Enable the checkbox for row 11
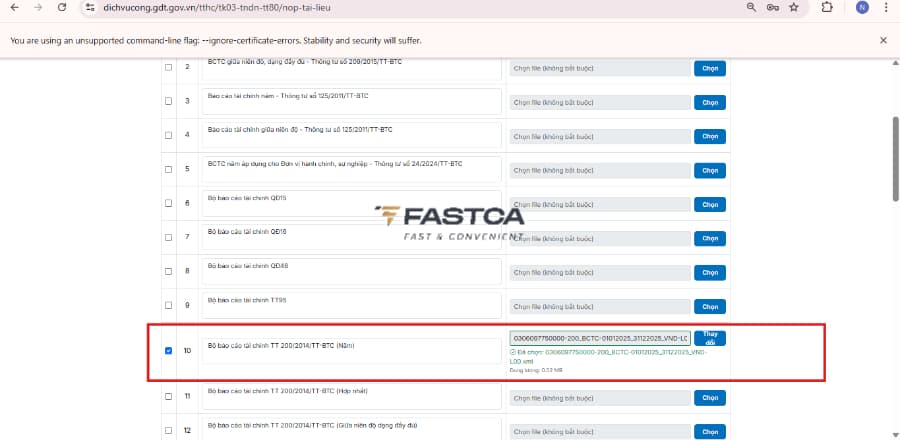The width and height of the screenshot is (900, 440). pos(168,397)
